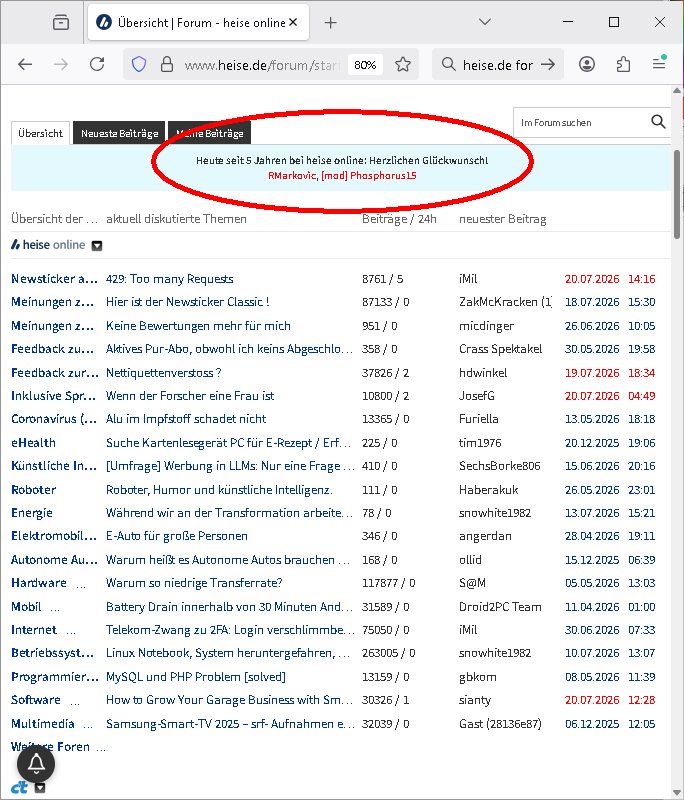This screenshot has width=684, height=800.
Task: Open the list all tabs chevron
Action: [485, 22]
